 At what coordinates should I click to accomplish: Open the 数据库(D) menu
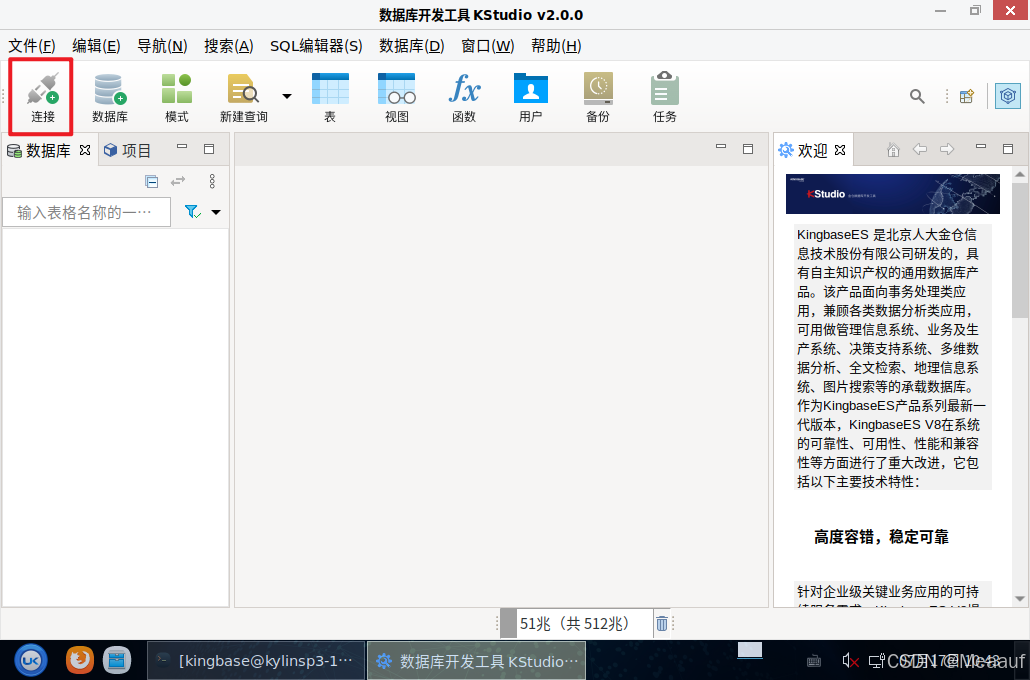coord(412,46)
